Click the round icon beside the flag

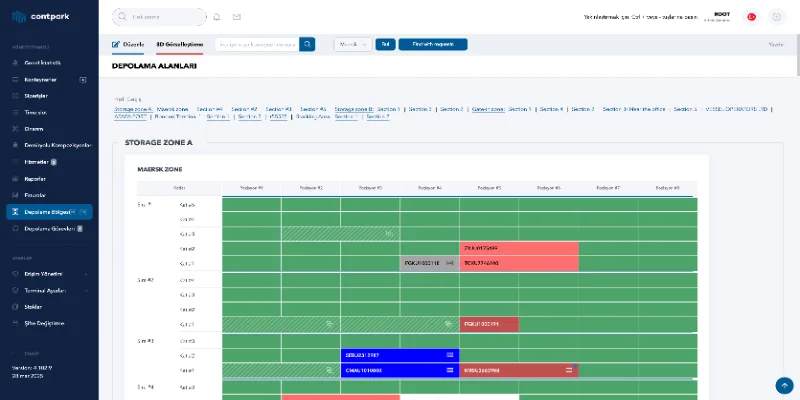[777, 17]
